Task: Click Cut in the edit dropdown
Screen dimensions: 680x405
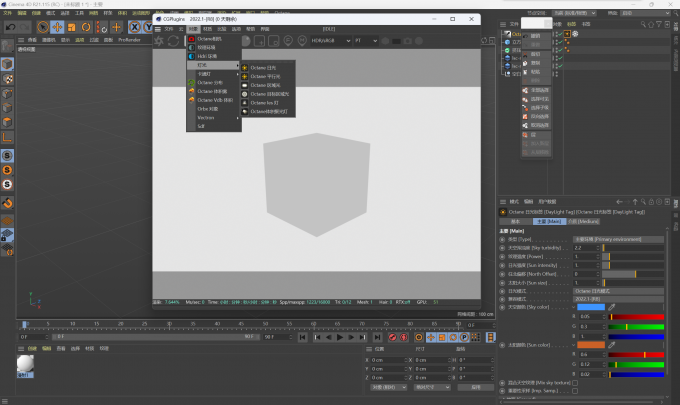Action: (536, 54)
